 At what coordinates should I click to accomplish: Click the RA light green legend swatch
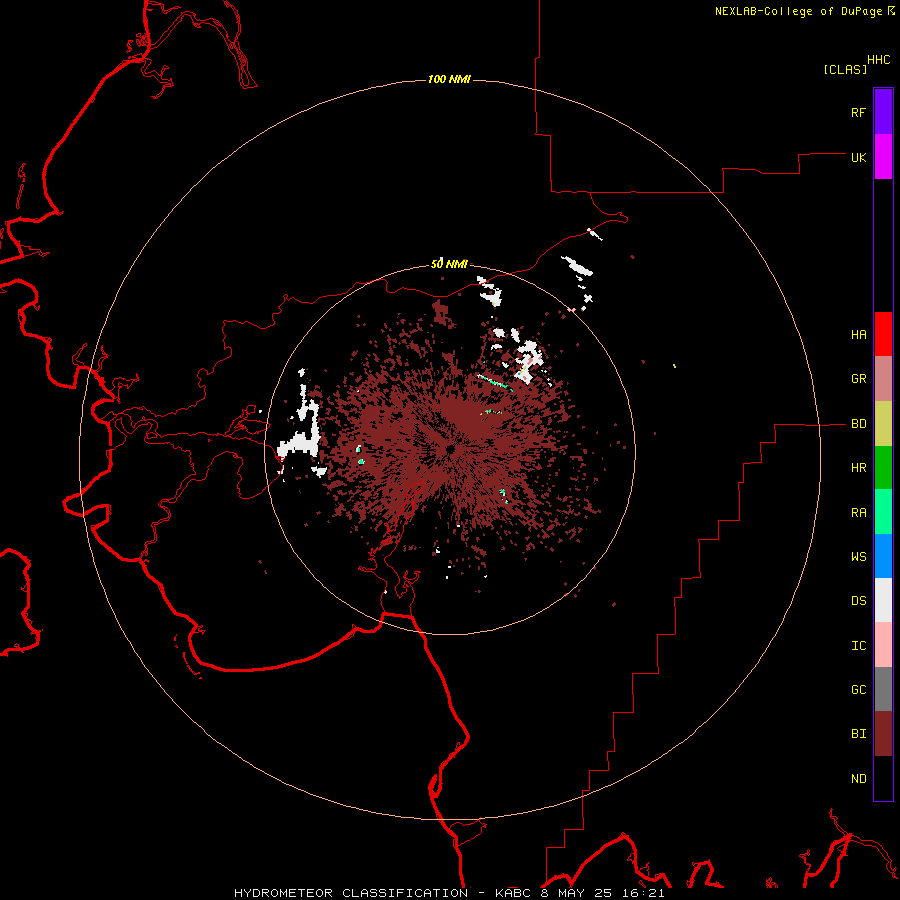(883, 512)
